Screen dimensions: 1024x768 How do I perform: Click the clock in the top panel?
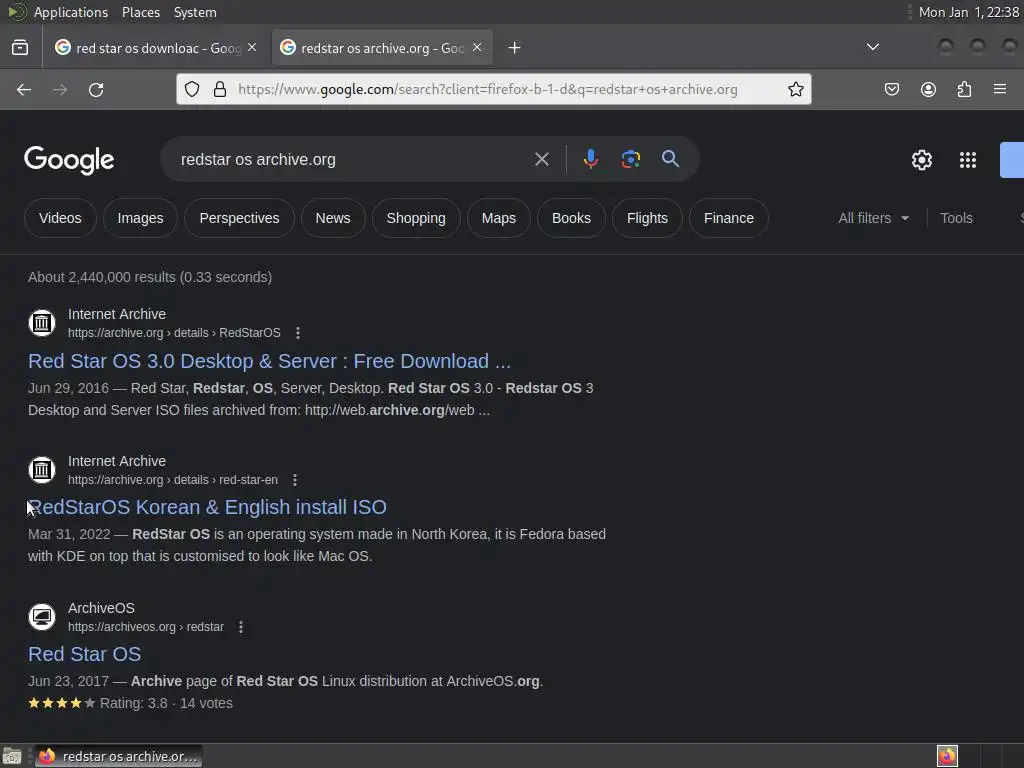point(968,12)
